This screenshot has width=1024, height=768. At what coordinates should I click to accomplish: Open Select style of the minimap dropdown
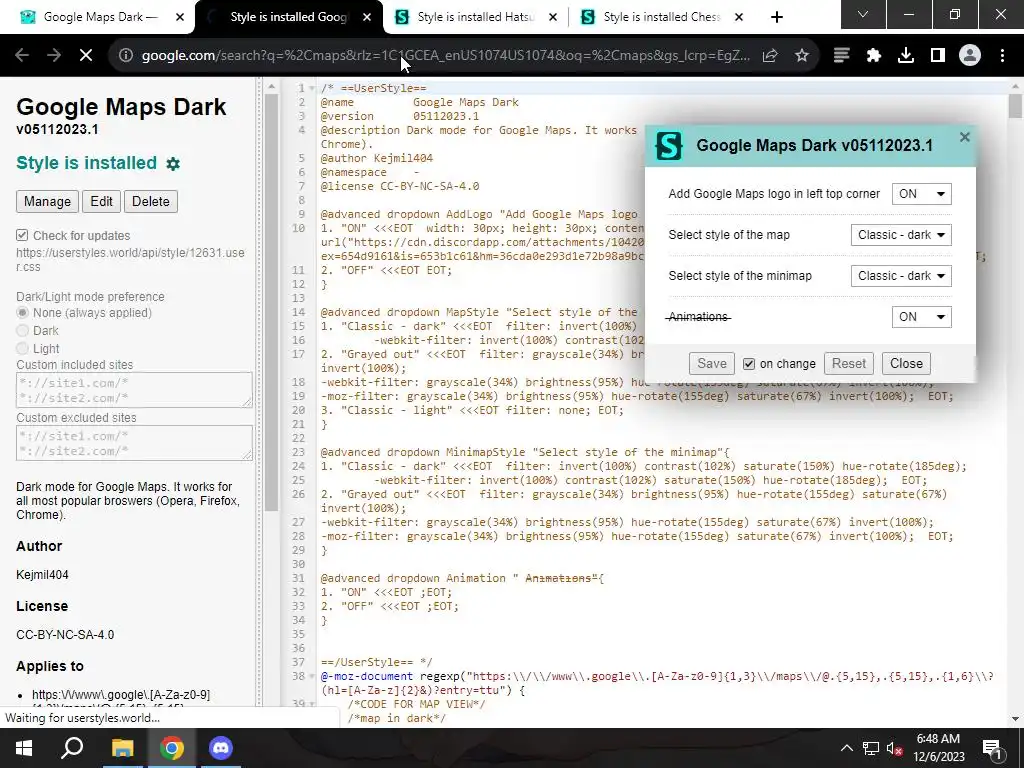(901, 276)
